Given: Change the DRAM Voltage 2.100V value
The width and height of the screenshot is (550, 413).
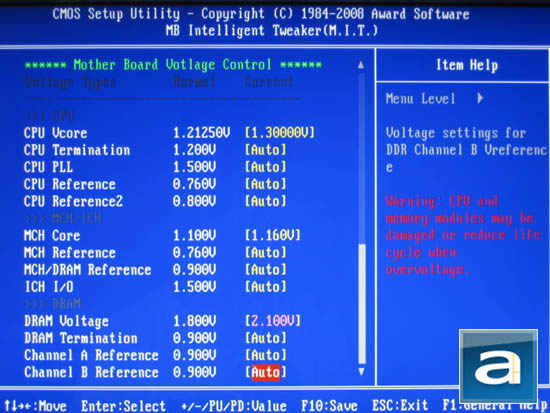Looking at the screenshot, I should click(x=273, y=321).
